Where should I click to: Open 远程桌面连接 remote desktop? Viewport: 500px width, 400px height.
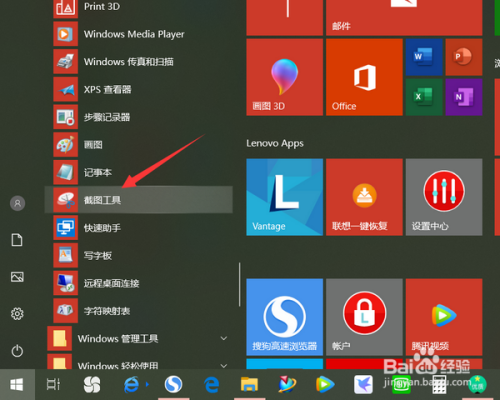coord(138,283)
